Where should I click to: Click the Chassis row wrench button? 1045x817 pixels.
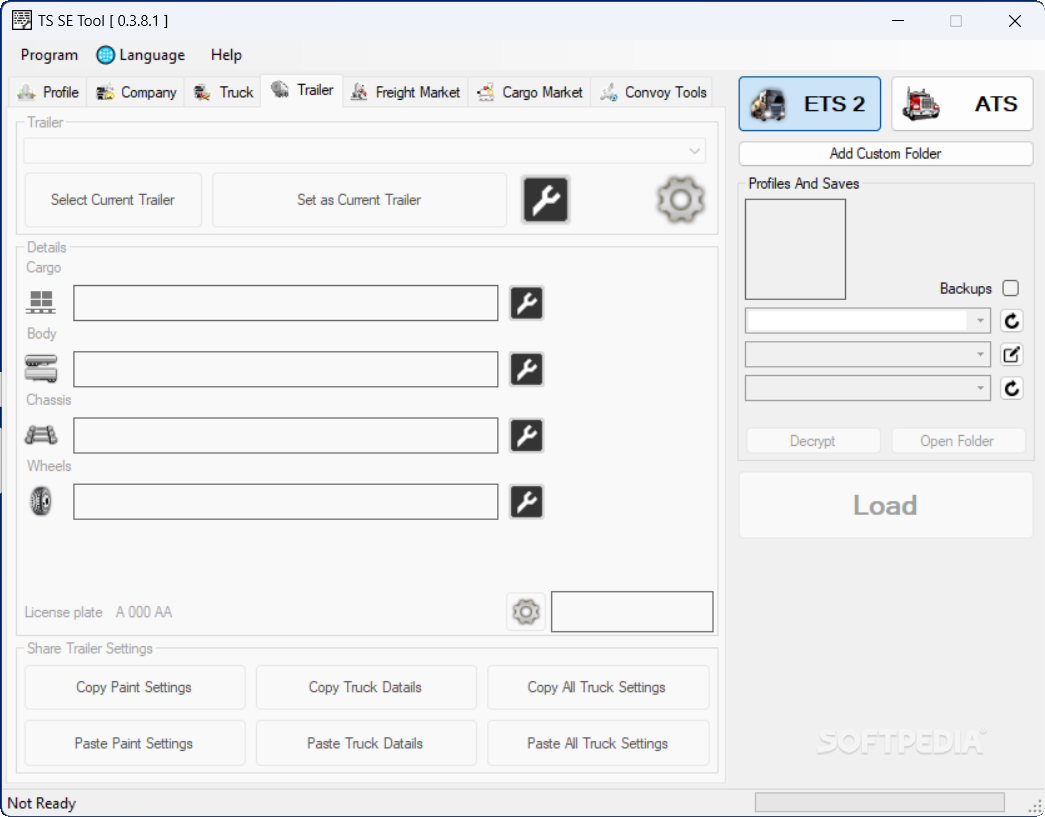coord(526,435)
